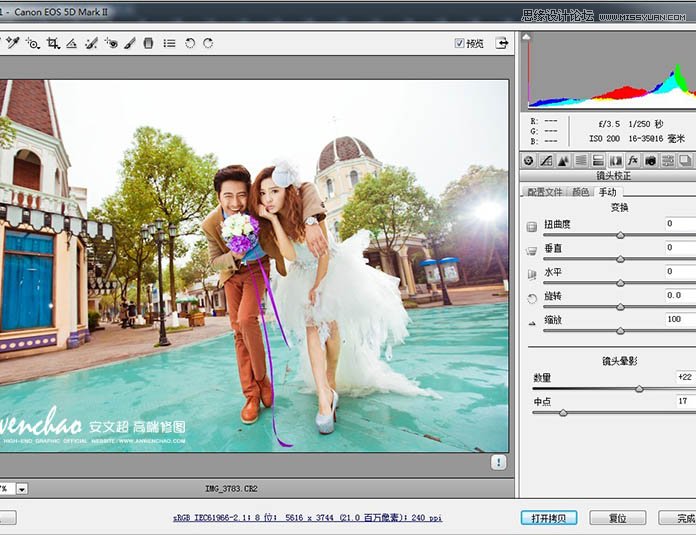Open the Lens Corrections panel tab

click(616, 161)
